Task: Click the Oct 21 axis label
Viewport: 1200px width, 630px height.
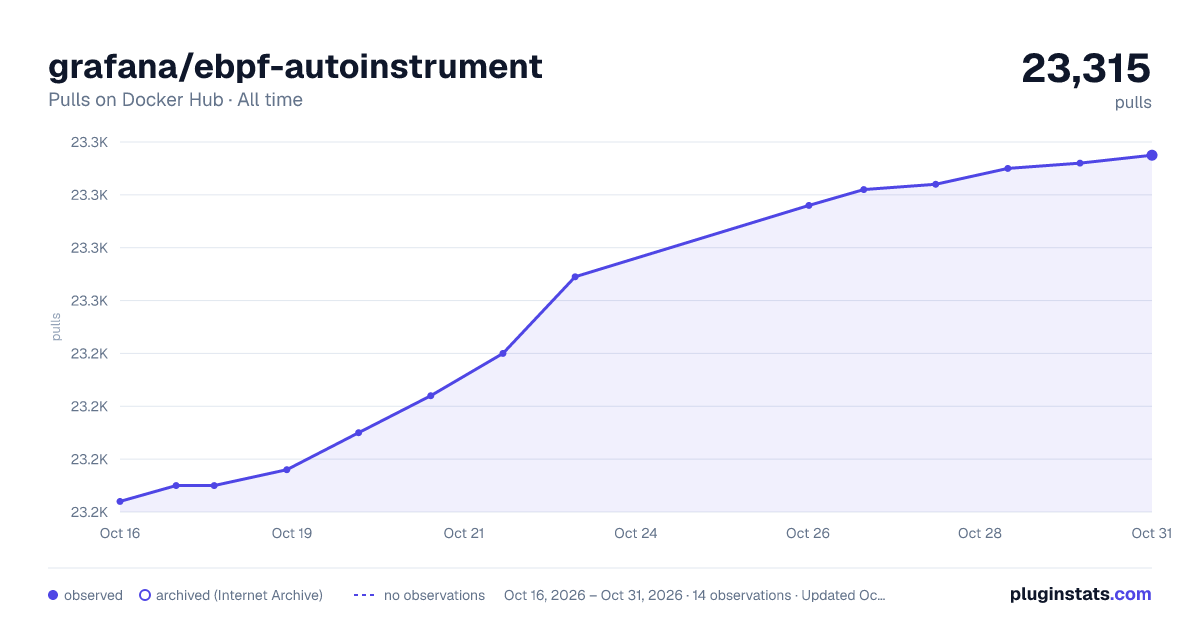Action: (464, 533)
